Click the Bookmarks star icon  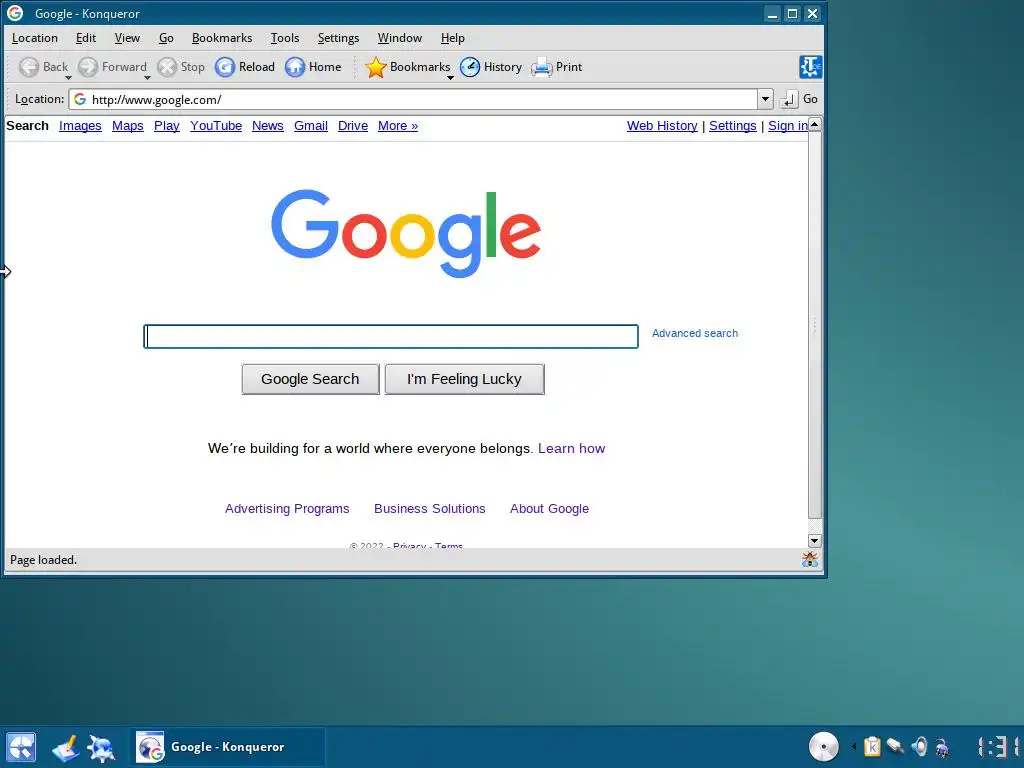pos(376,67)
